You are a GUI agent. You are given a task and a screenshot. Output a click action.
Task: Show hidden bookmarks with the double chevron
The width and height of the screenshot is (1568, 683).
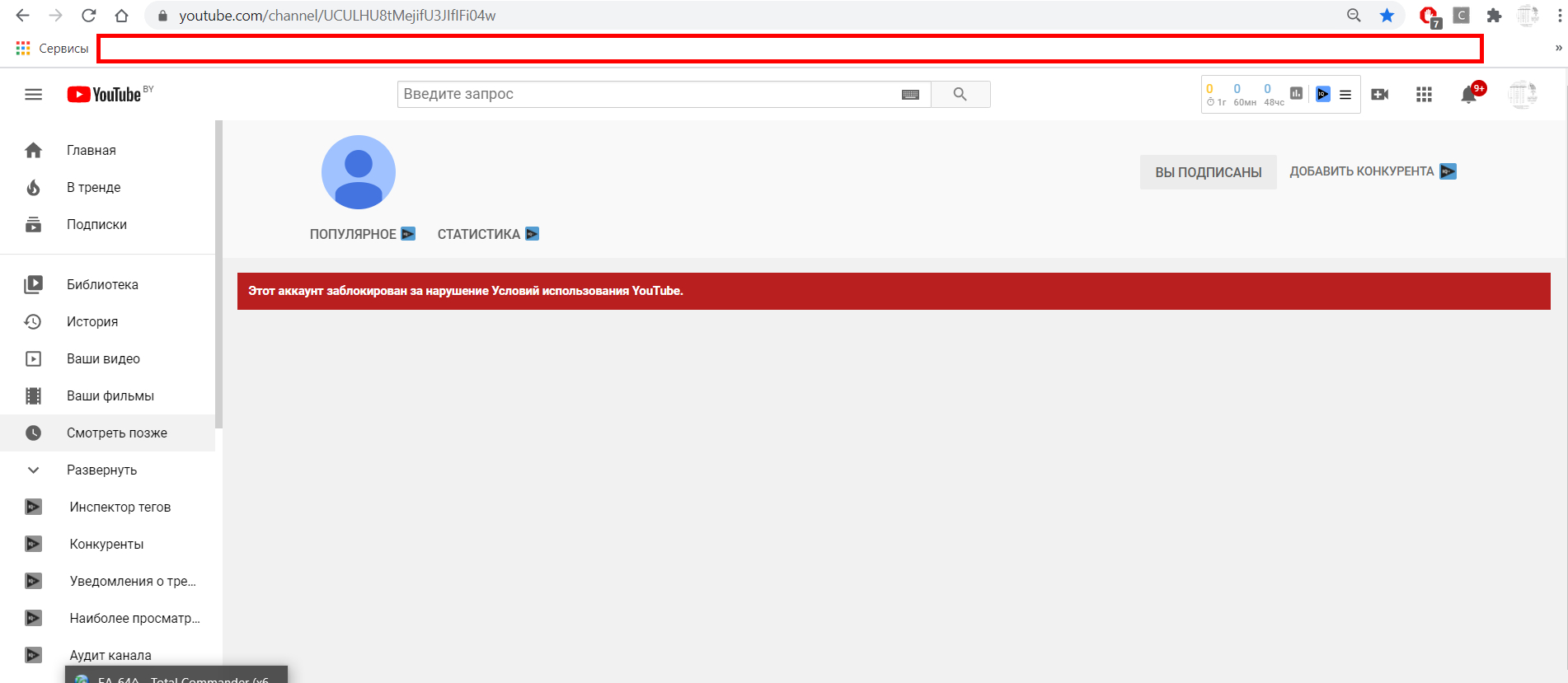(1558, 48)
